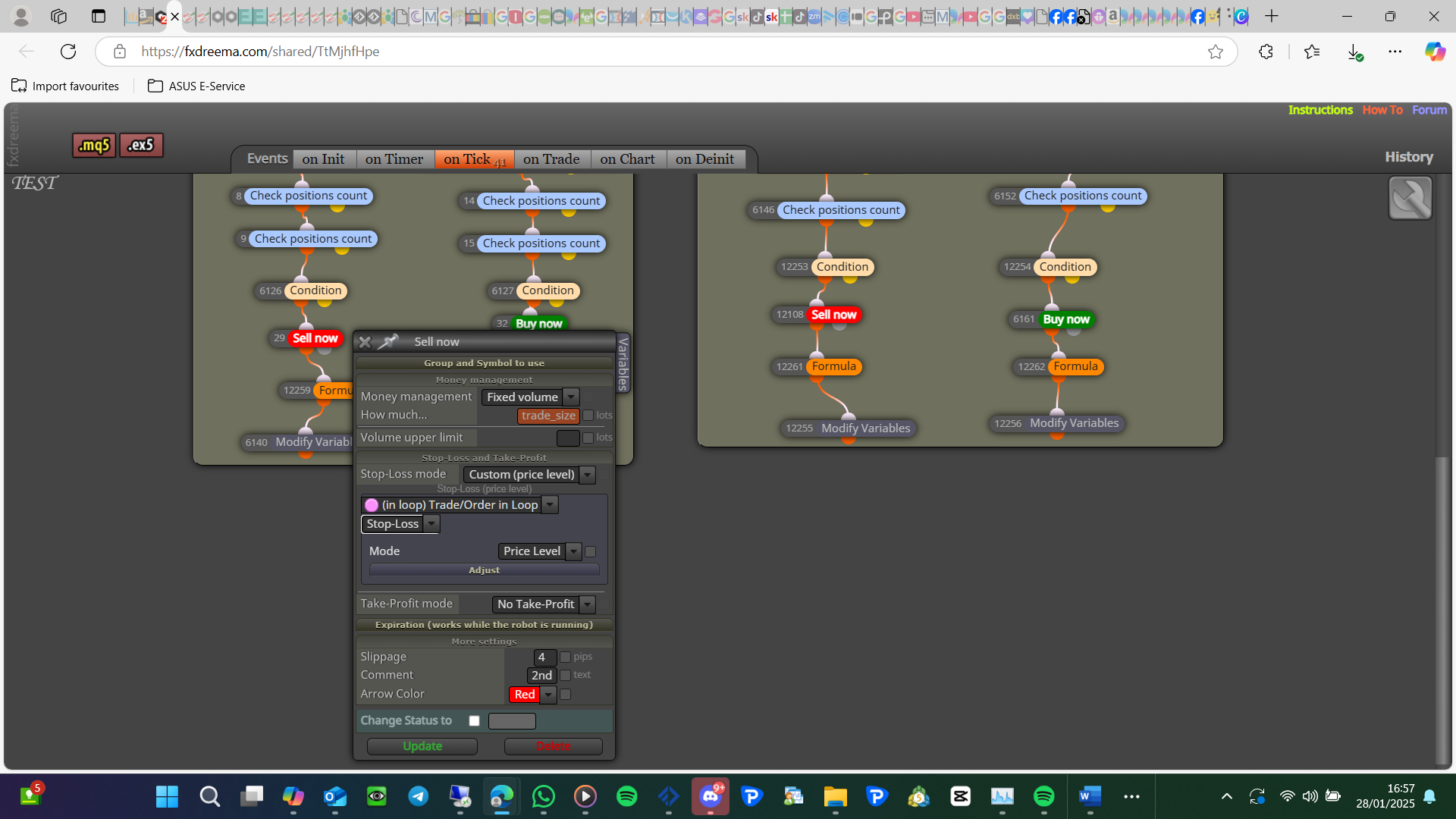This screenshot has width=1456, height=819.
Task: Open the Instructions link
Action: click(1320, 110)
